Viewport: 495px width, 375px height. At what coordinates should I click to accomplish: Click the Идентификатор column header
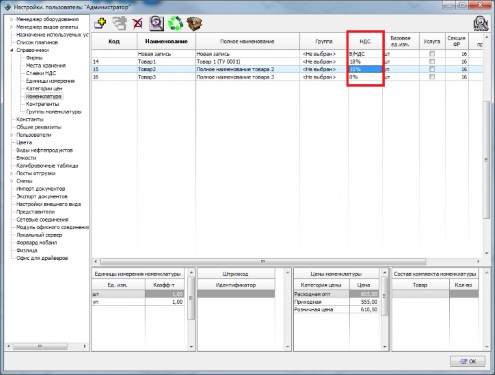coord(236,285)
